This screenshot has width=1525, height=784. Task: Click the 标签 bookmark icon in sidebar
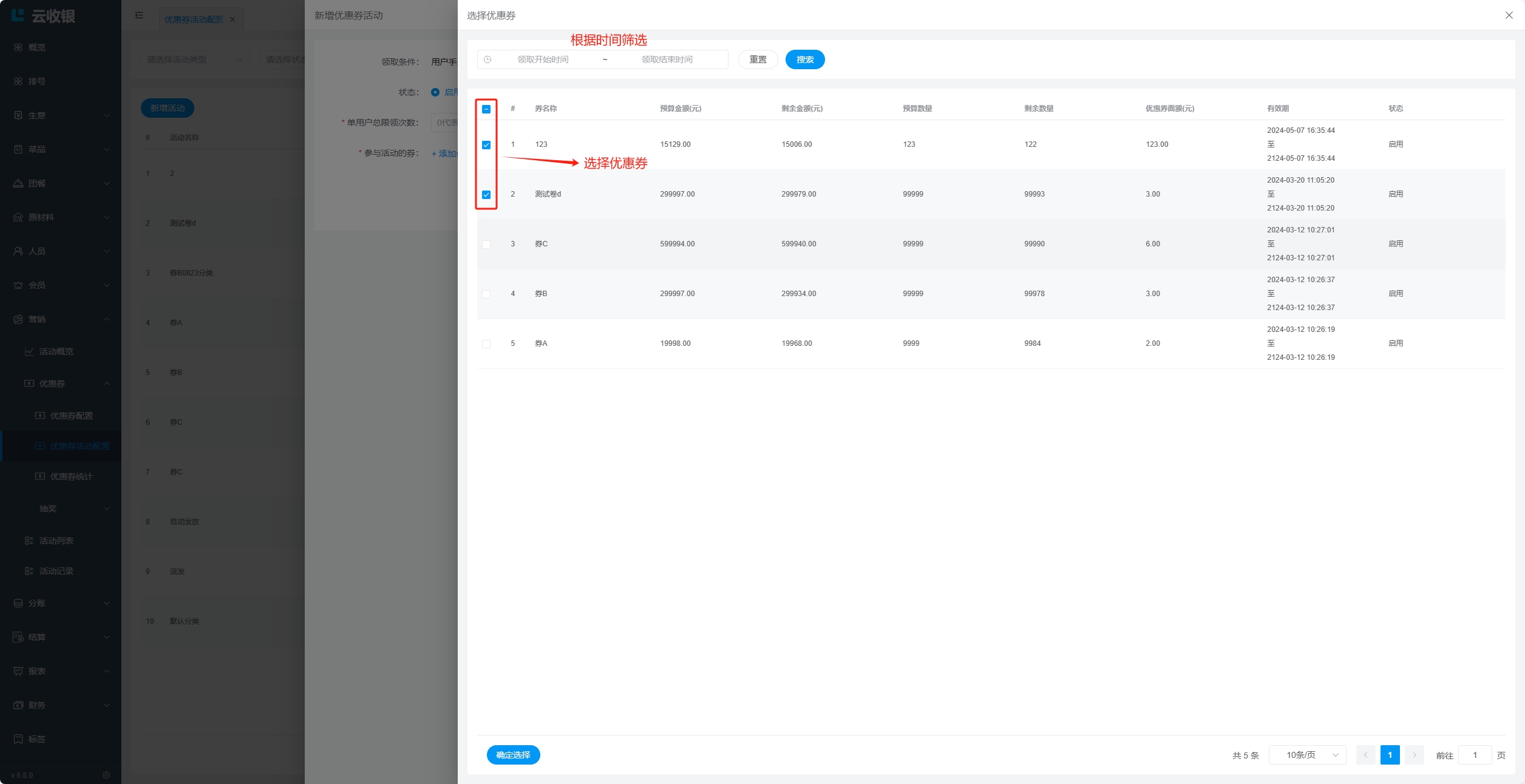point(18,739)
